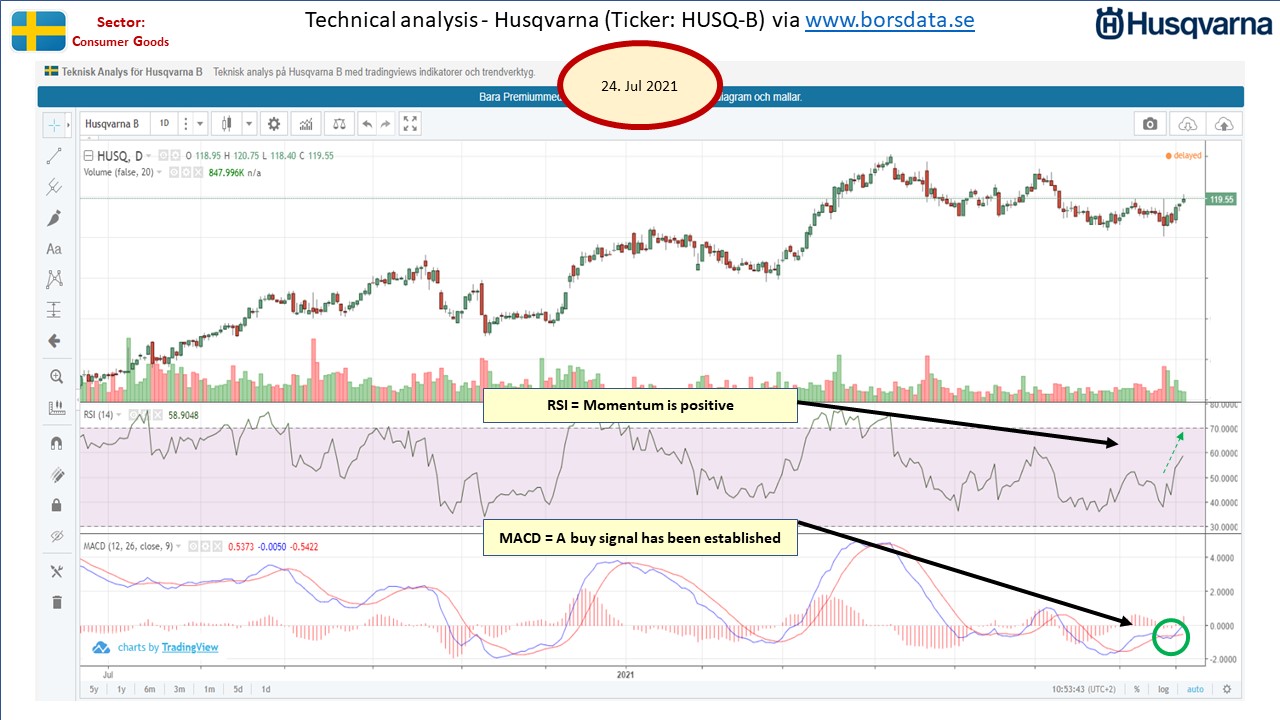1280x720 pixels.
Task: Click the closing price C 119.55 readout
Action: click(x=316, y=156)
